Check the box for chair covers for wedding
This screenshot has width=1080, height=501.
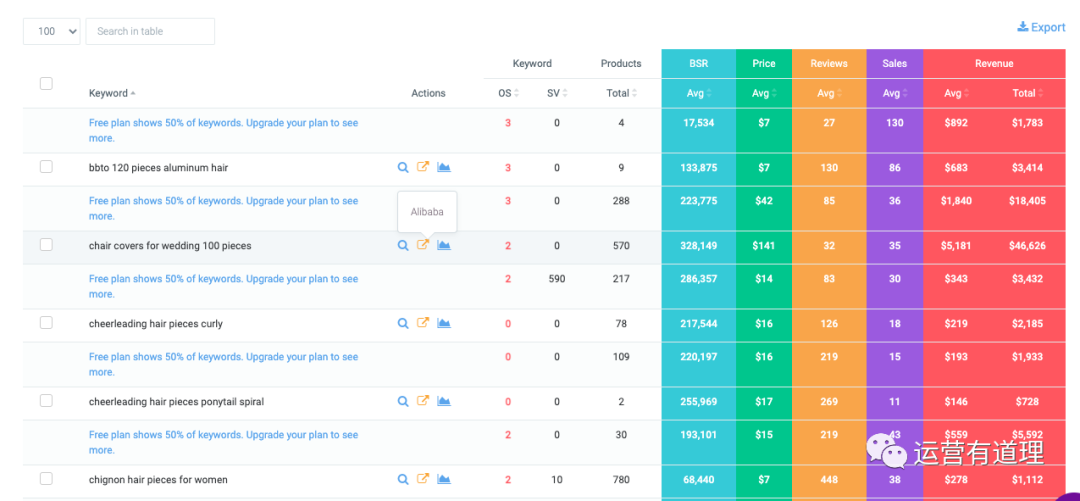tap(46, 245)
